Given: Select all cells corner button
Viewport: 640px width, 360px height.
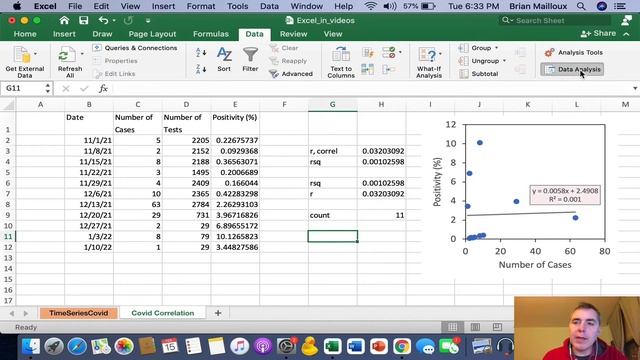Looking at the screenshot, I should tap(8, 105).
